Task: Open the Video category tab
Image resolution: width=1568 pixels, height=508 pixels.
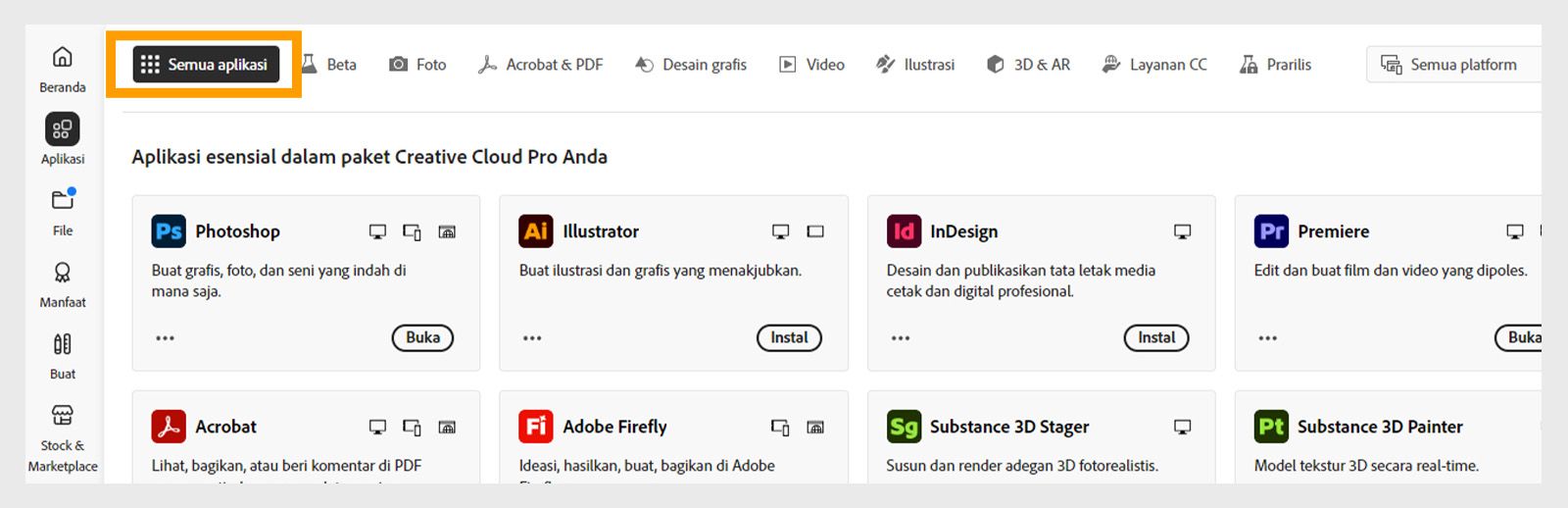Action: (x=811, y=65)
